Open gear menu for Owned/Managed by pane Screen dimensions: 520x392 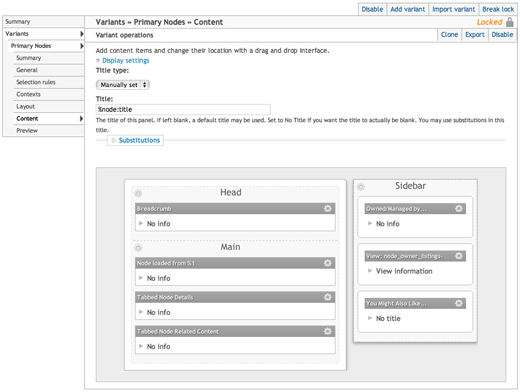459,208
